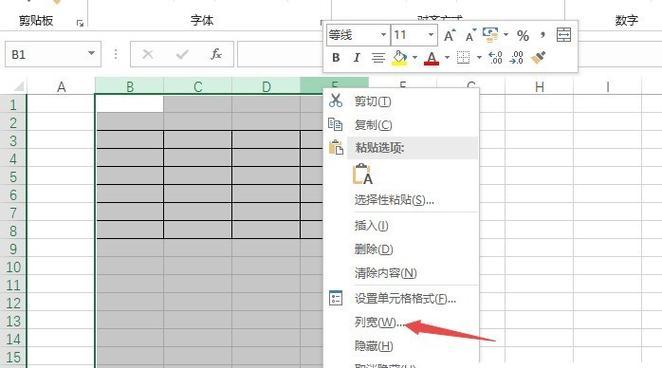Increase font size with larger A icon
The width and height of the screenshot is (662, 368).
pos(450,35)
